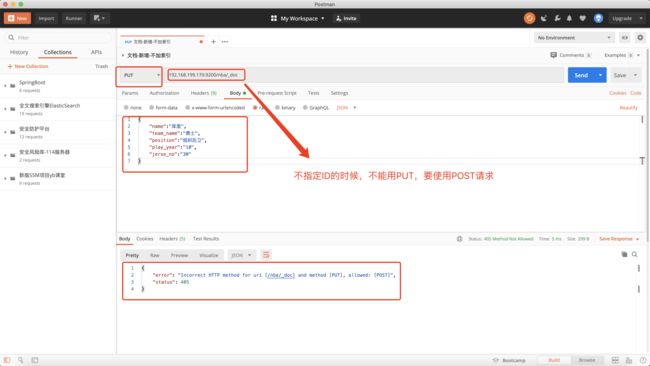This screenshot has width=650, height=366.
Task: Click the sidebar Filter search field
Action: click(58, 37)
